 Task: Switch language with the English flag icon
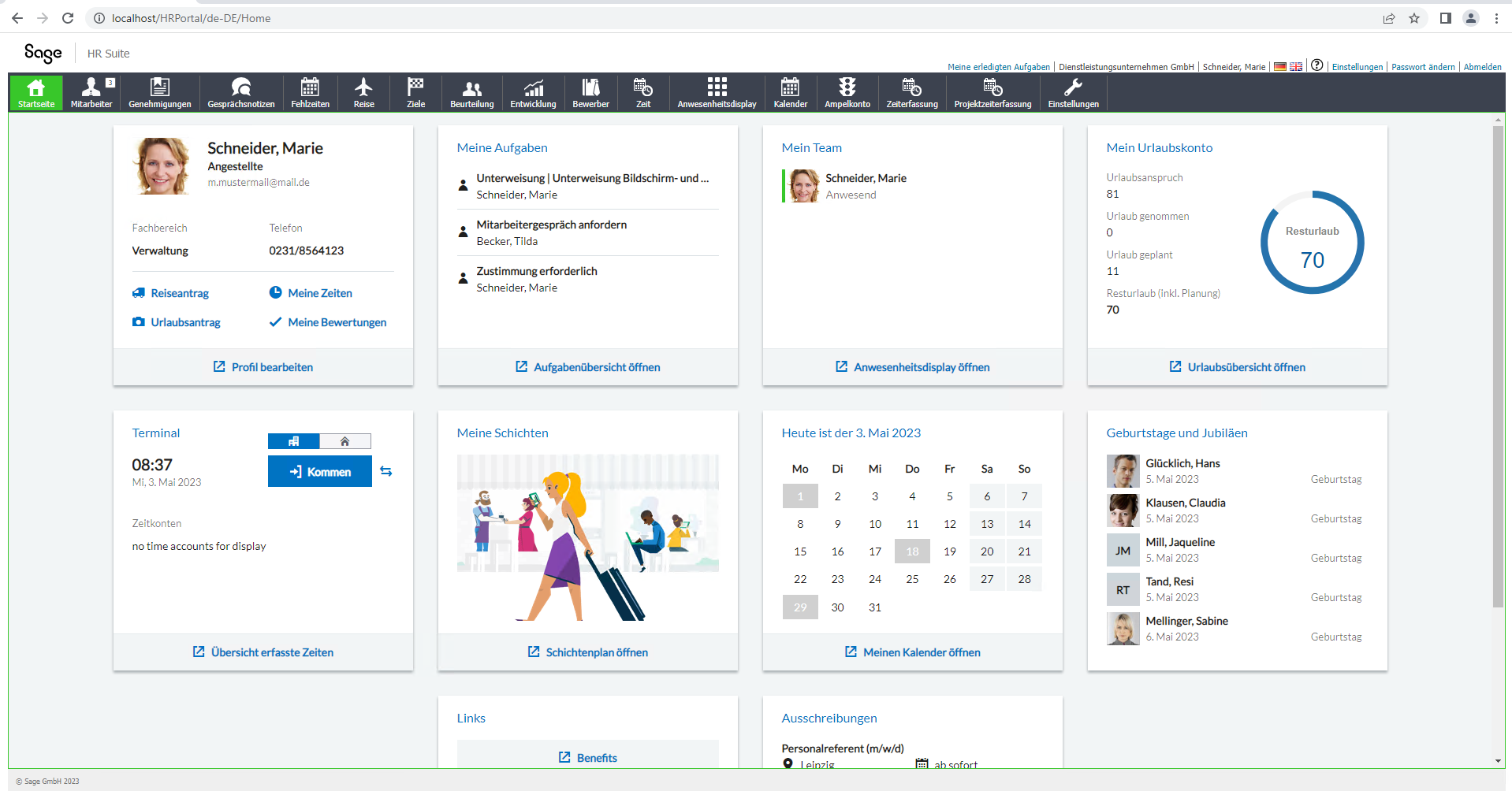1296,67
